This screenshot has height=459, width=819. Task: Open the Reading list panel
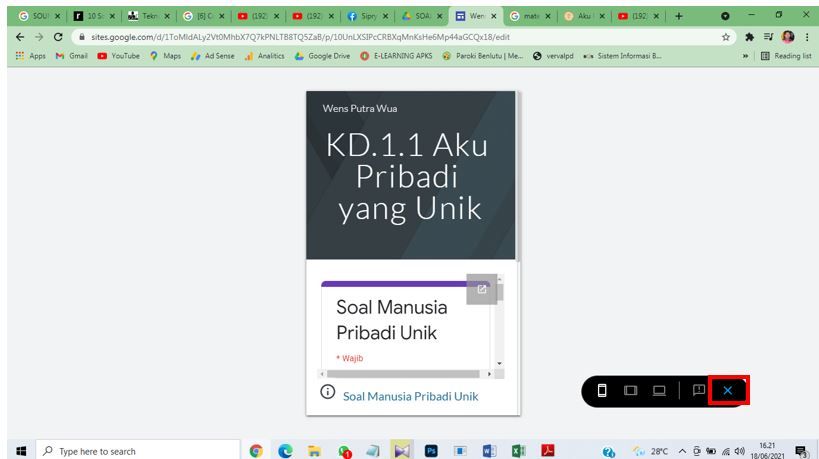click(x=786, y=56)
